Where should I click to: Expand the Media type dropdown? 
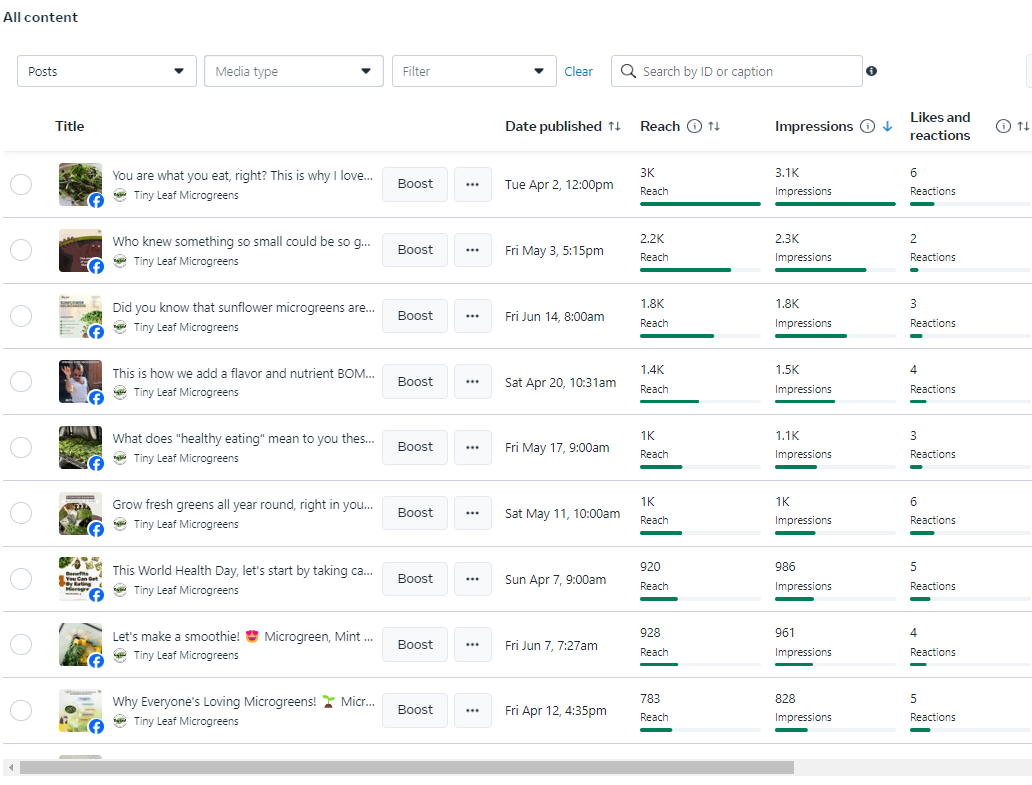(x=293, y=71)
